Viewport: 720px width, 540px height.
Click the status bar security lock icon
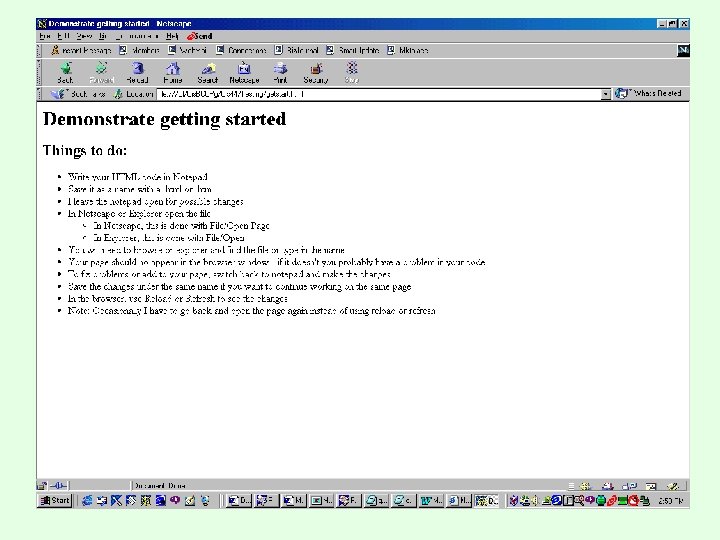42,485
